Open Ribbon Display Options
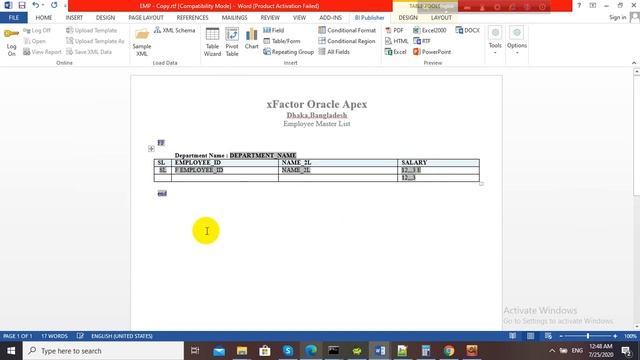The image size is (640, 360). (593, 5)
